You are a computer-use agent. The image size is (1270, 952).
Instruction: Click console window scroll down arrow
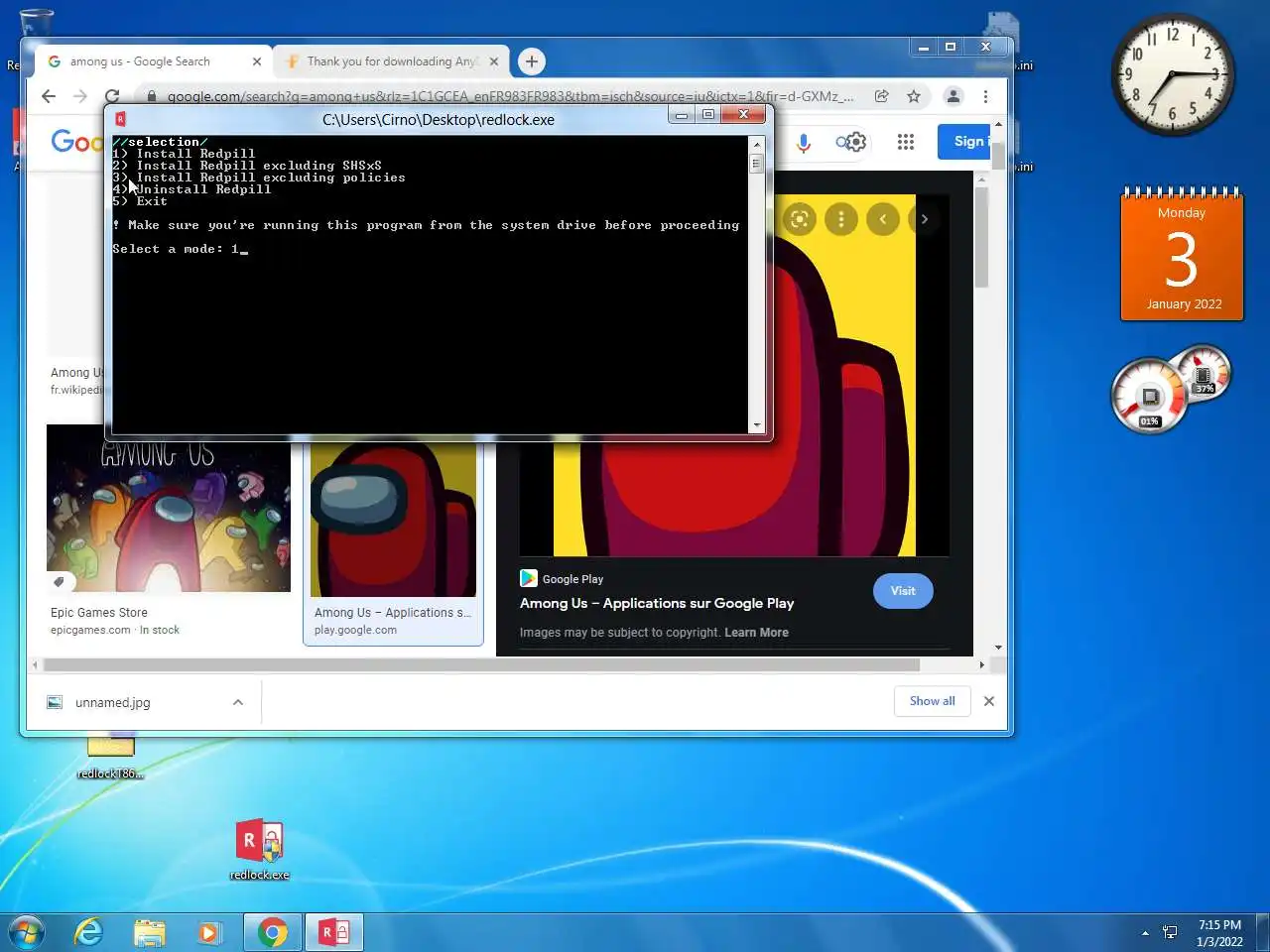756,425
